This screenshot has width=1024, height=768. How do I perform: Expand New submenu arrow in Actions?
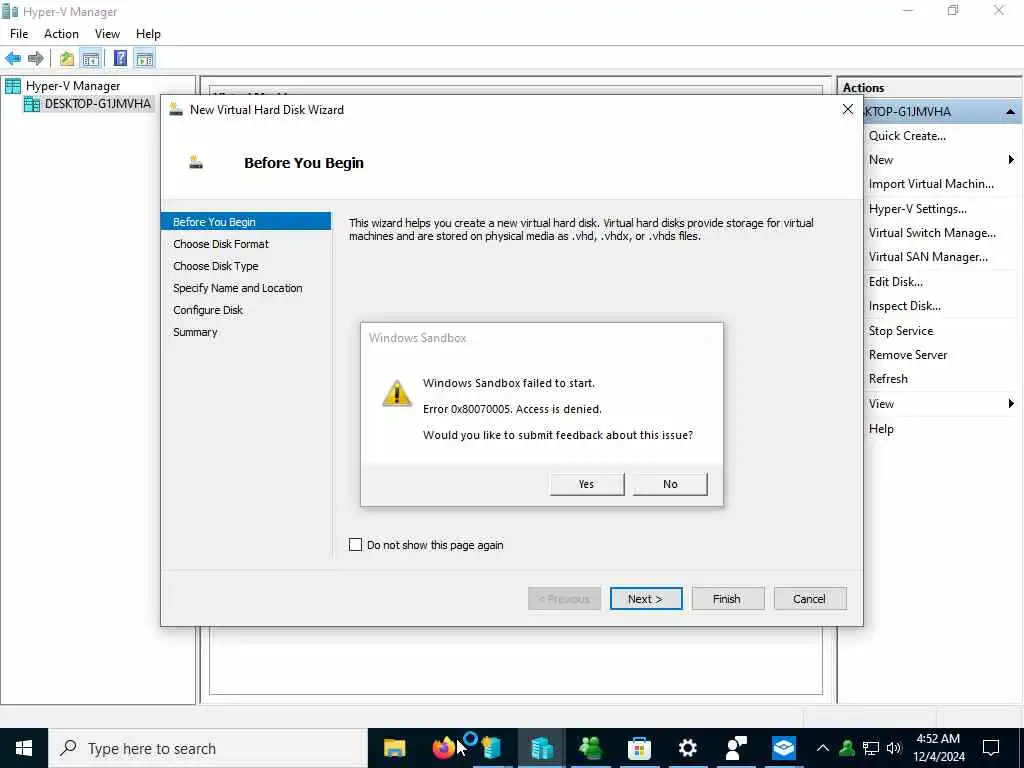pyautogui.click(x=1011, y=160)
